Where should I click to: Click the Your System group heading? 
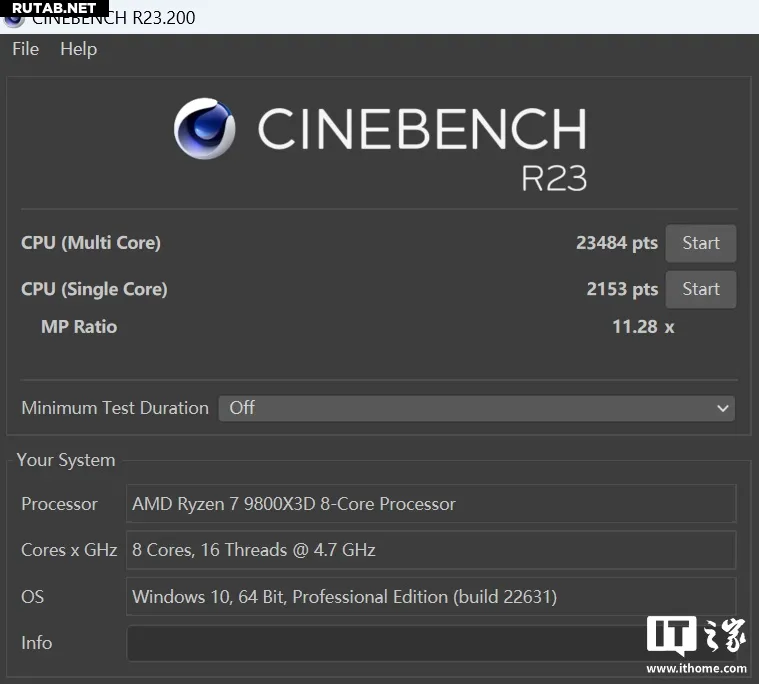(x=66, y=460)
